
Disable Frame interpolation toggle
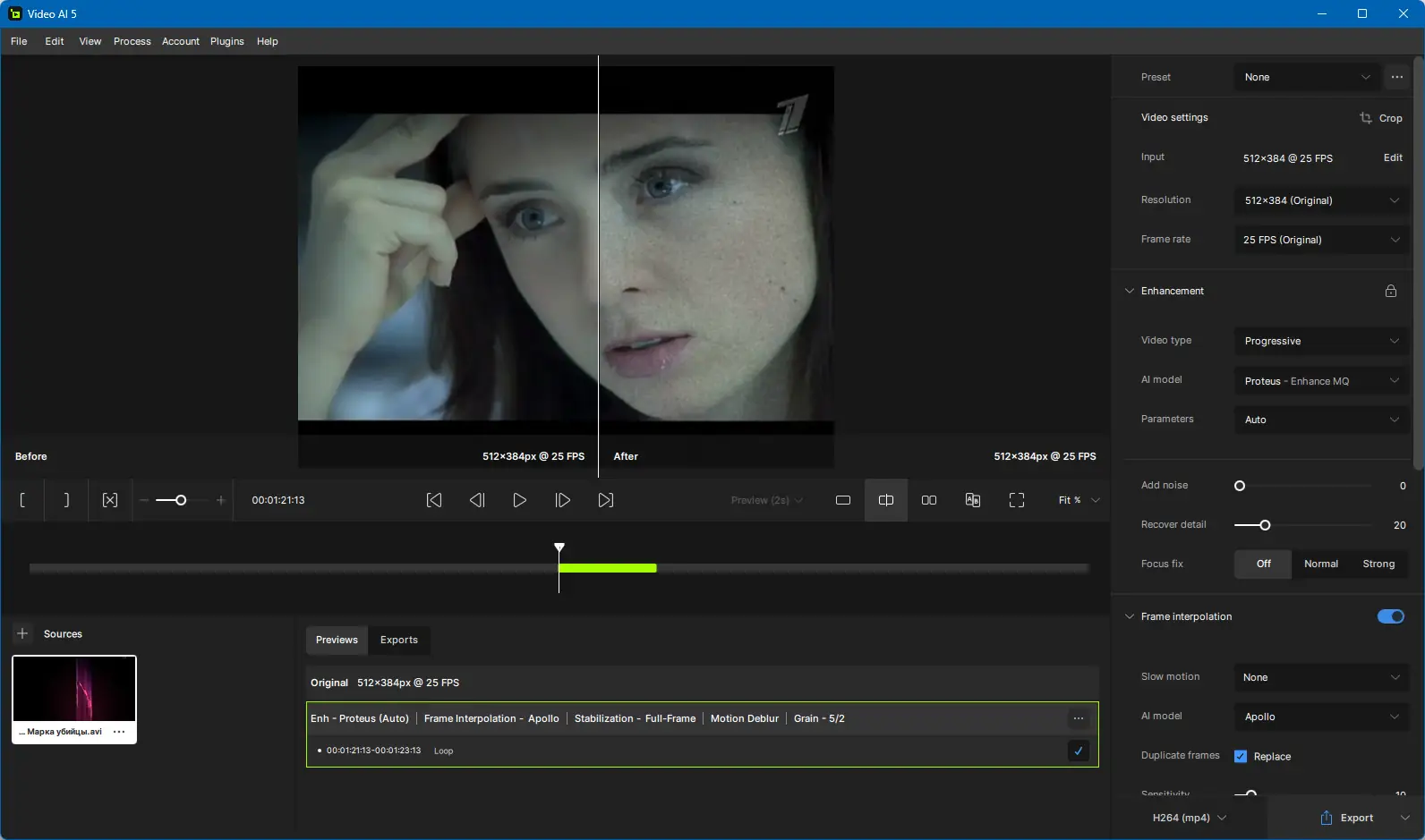click(x=1390, y=616)
